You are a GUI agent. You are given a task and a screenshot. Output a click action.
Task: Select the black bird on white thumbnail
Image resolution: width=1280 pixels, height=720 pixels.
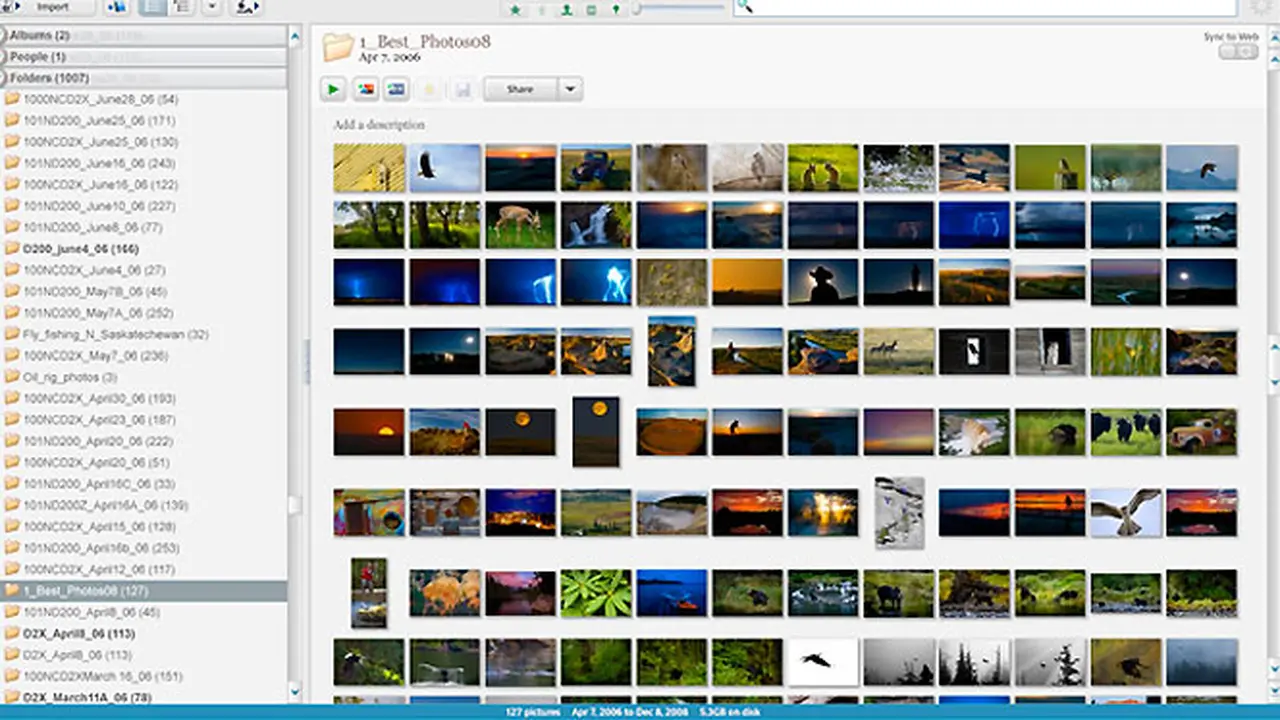click(x=823, y=662)
